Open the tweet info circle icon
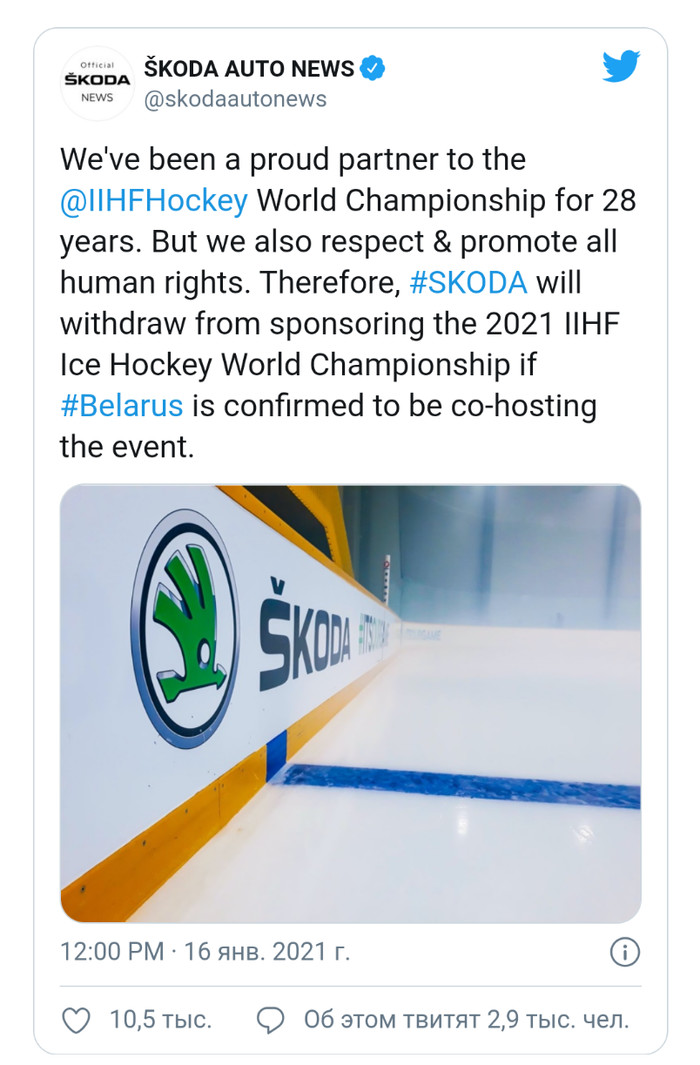This screenshot has height=1065, width=700. click(624, 951)
